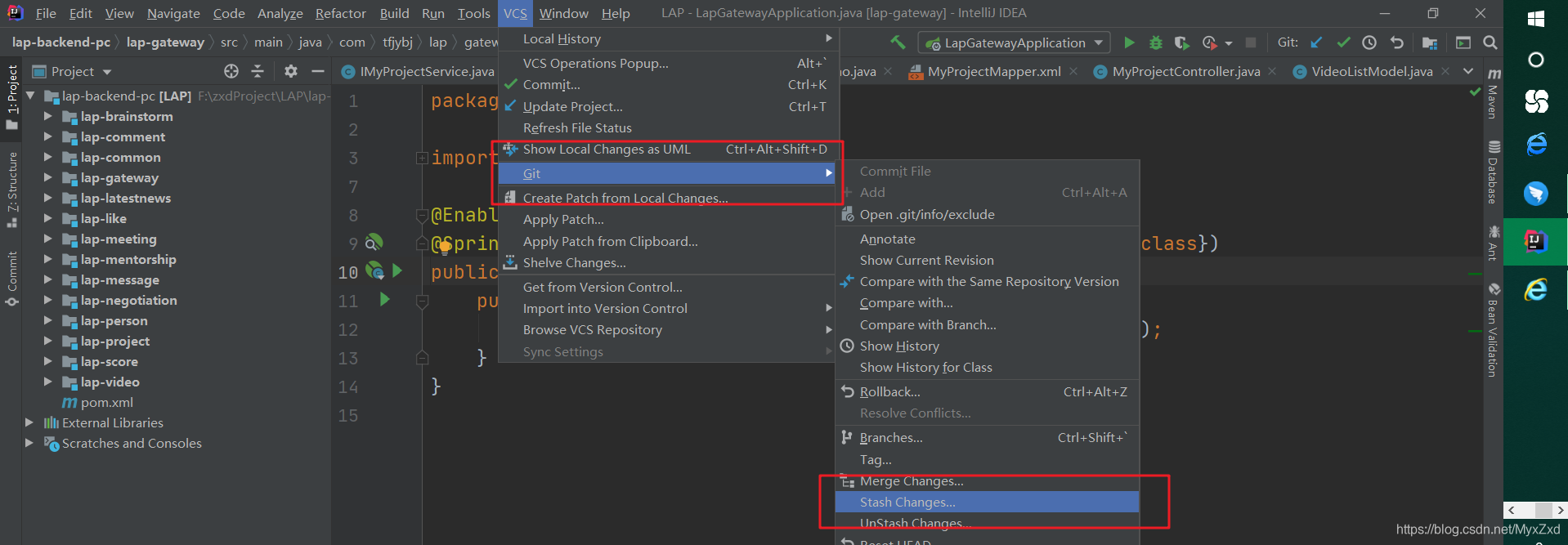Click the run gutter arrow on line 11
The height and width of the screenshot is (545, 1568).
pyautogui.click(x=385, y=300)
